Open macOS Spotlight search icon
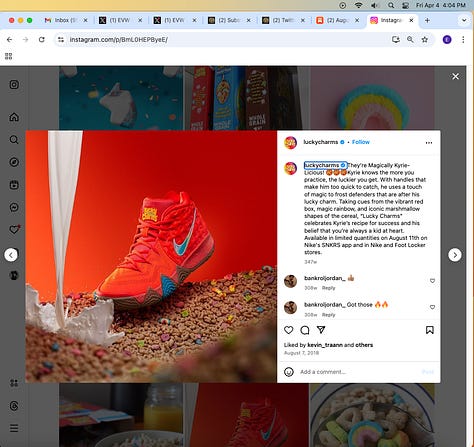This screenshot has height=447, width=474. 391,5
